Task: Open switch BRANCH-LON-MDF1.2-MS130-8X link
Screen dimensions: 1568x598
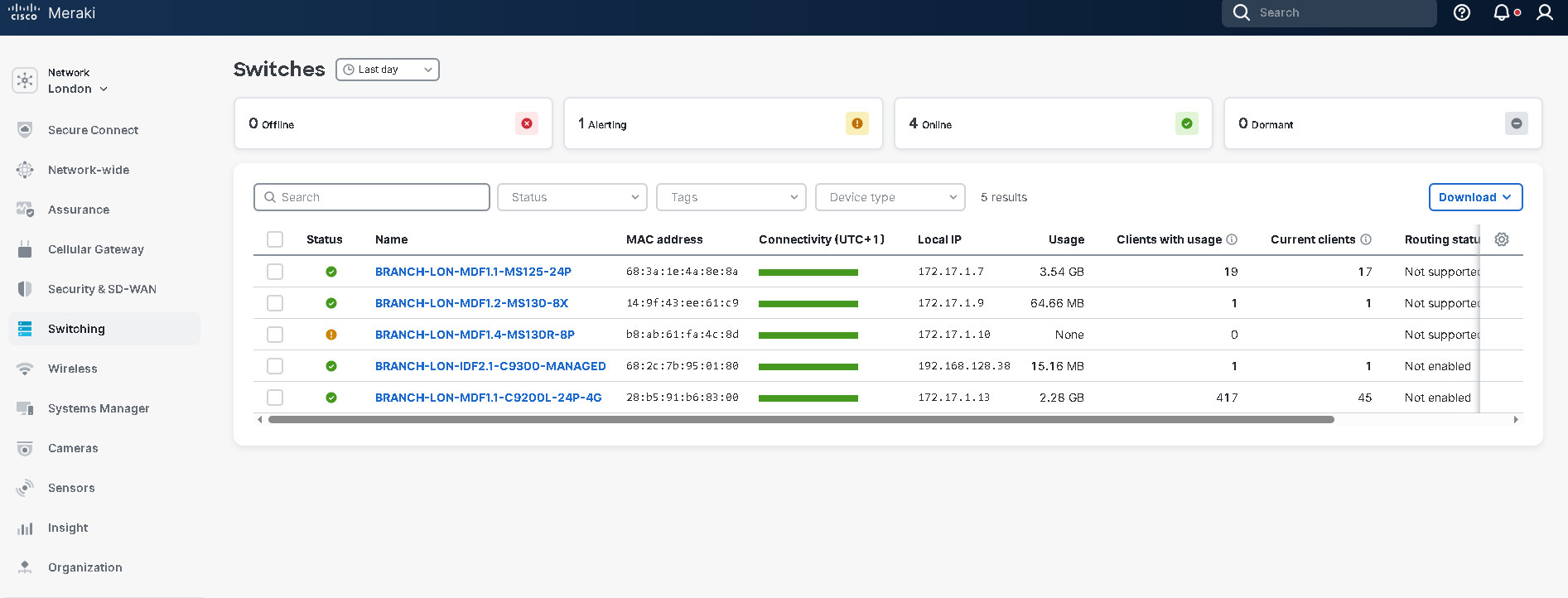Action: pyautogui.click(x=471, y=303)
